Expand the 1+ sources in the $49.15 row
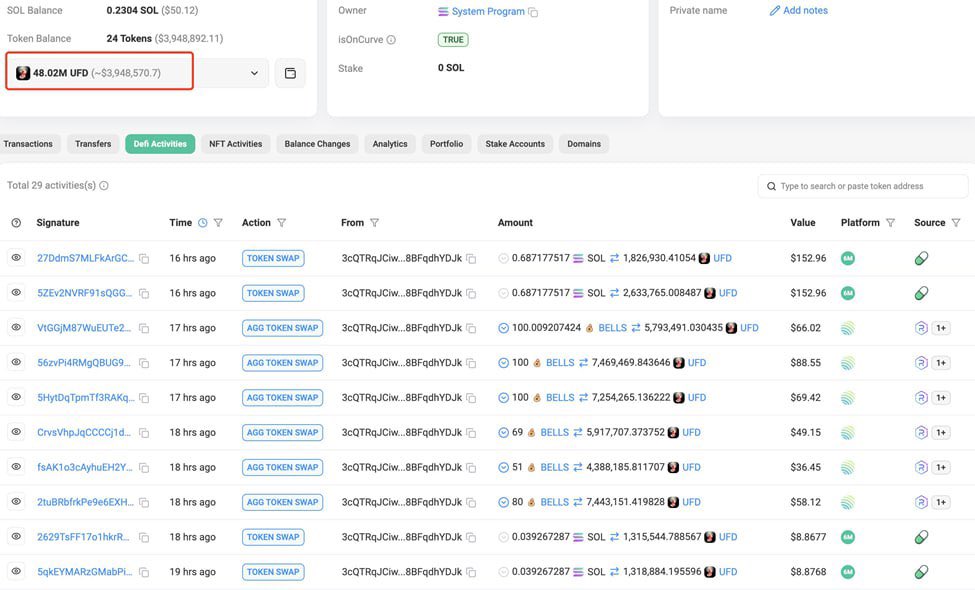This screenshot has width=975, height=590. coord(941,432)
